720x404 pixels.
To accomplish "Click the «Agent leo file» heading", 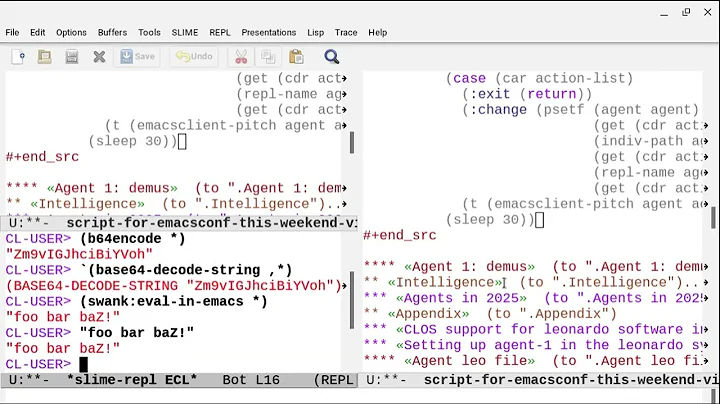I will point(469,361).
